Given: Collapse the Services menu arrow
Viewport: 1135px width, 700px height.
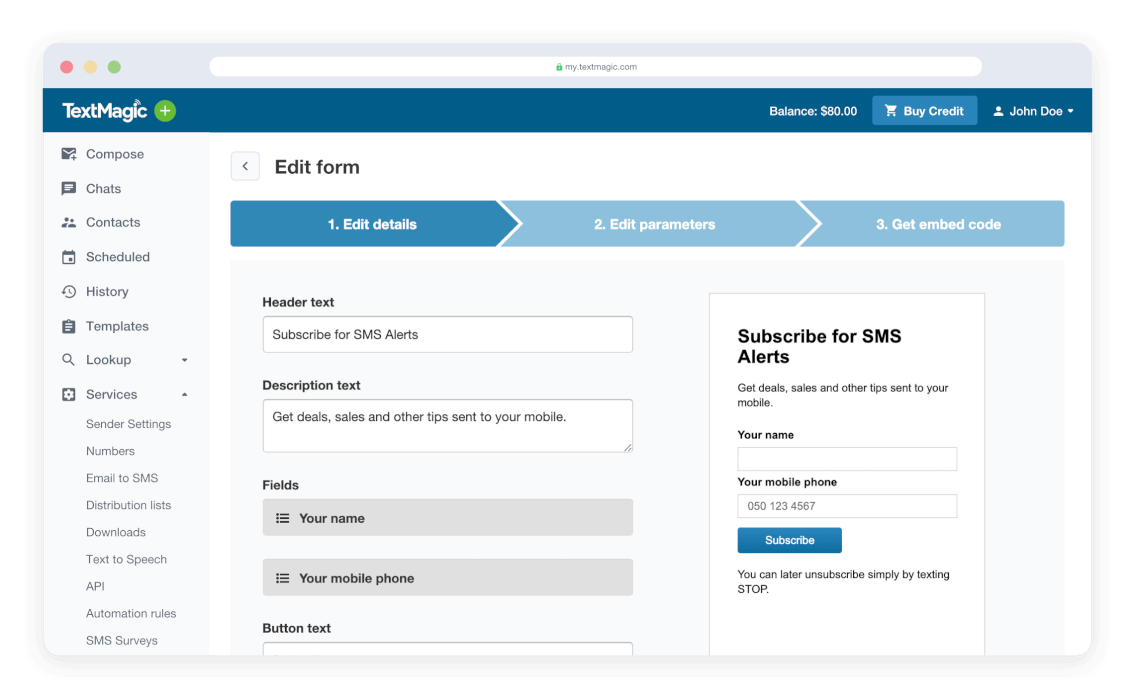Looking at the screenshot, I should [x=185, y=395].
